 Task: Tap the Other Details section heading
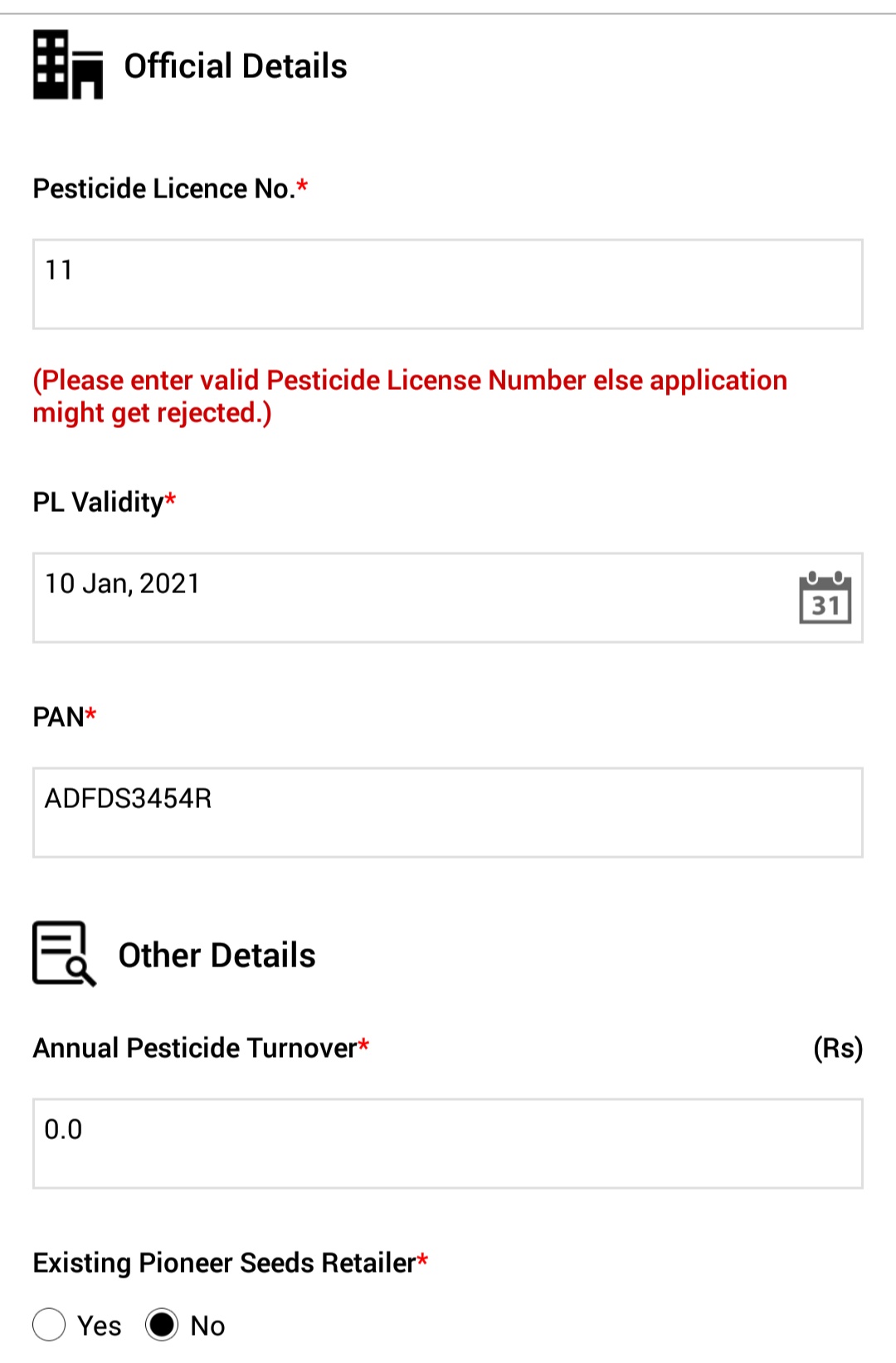pyautogui.click(x=217, y=955)
